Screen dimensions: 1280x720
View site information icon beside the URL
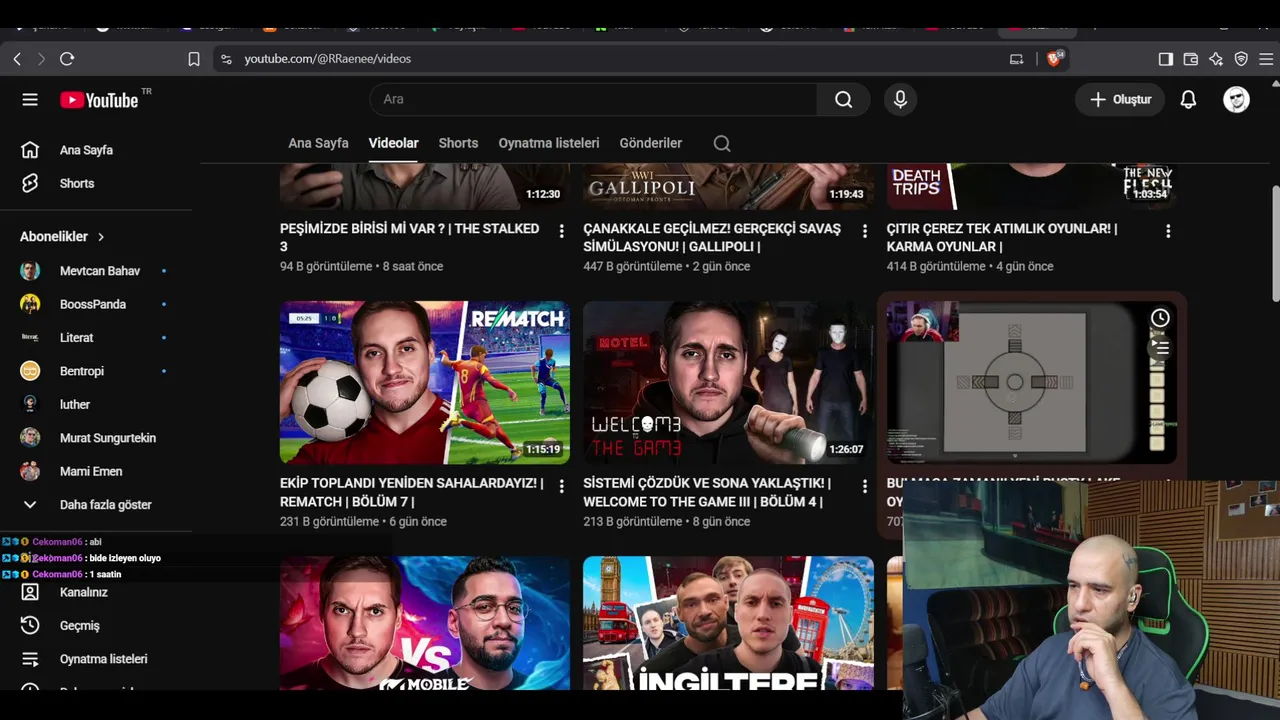pos(226,59)
